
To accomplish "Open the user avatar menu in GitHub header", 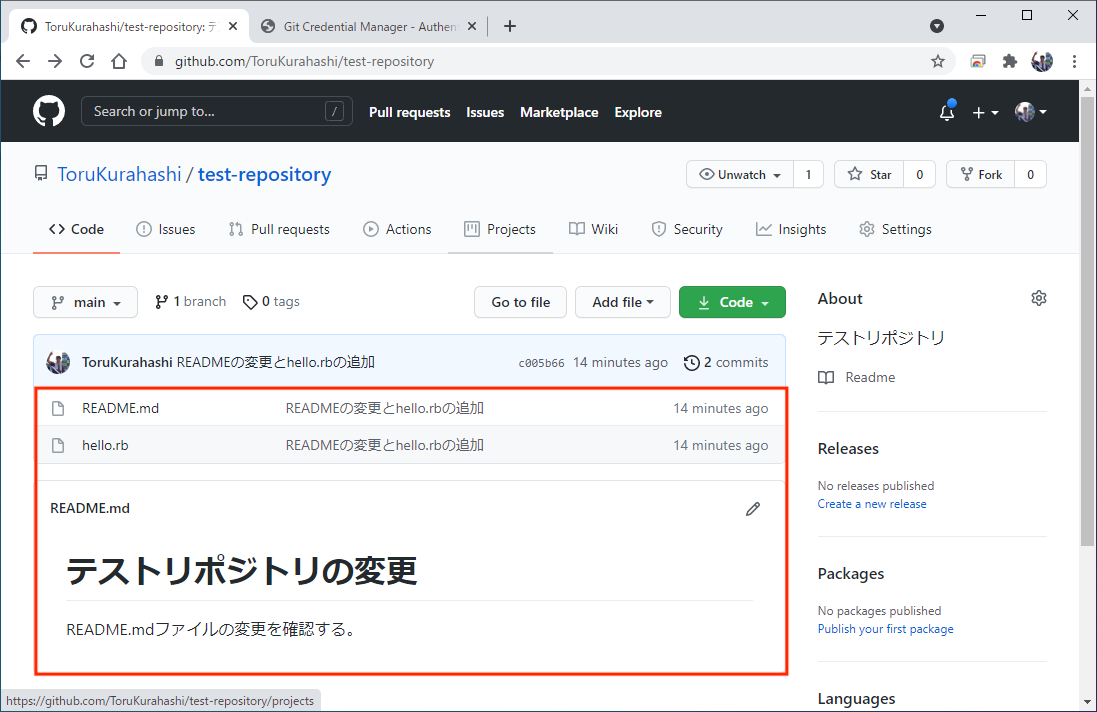I will [x=1031, y=112].
